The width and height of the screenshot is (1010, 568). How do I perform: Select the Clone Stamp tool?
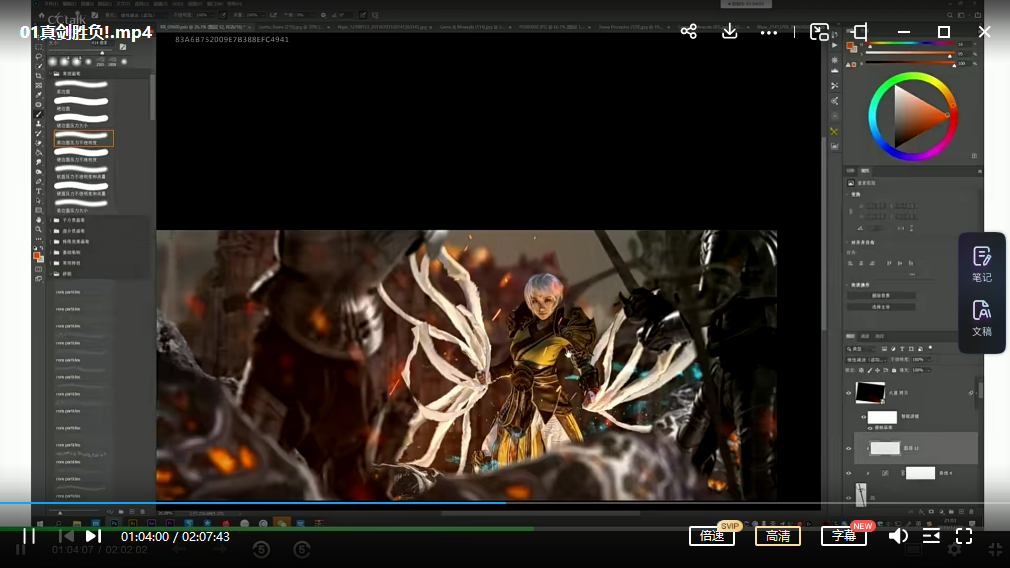coord(39,124)
